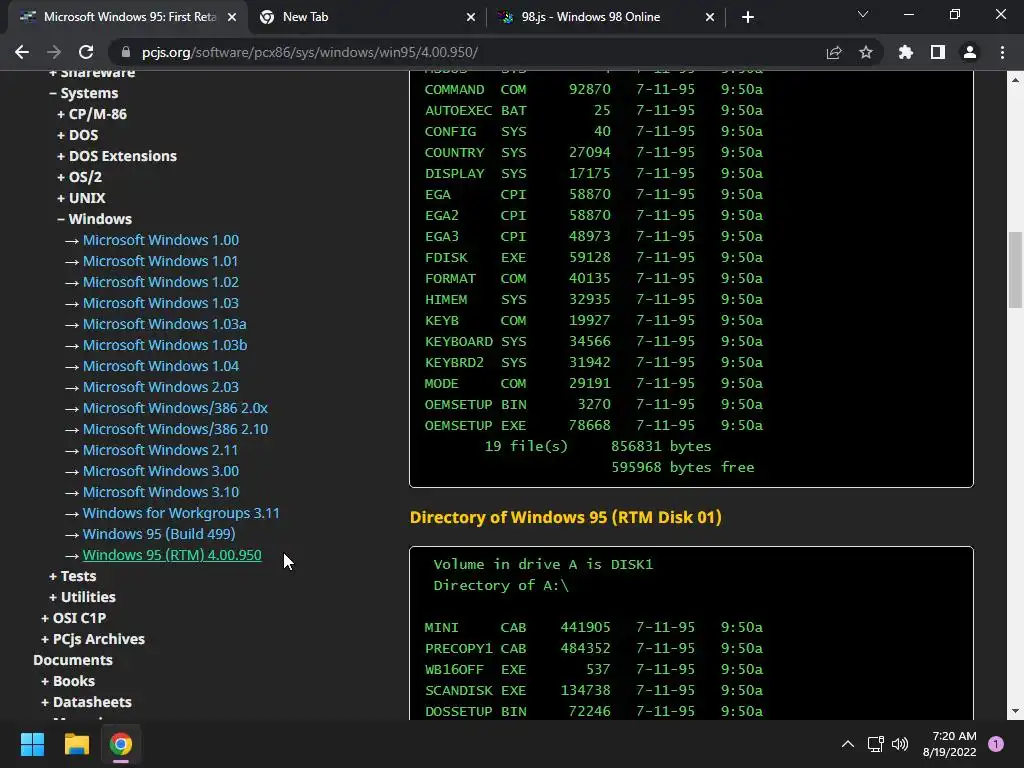Open the notification badge icon
The height and width of the screenshot is (768, 1024).
[996, 744]
